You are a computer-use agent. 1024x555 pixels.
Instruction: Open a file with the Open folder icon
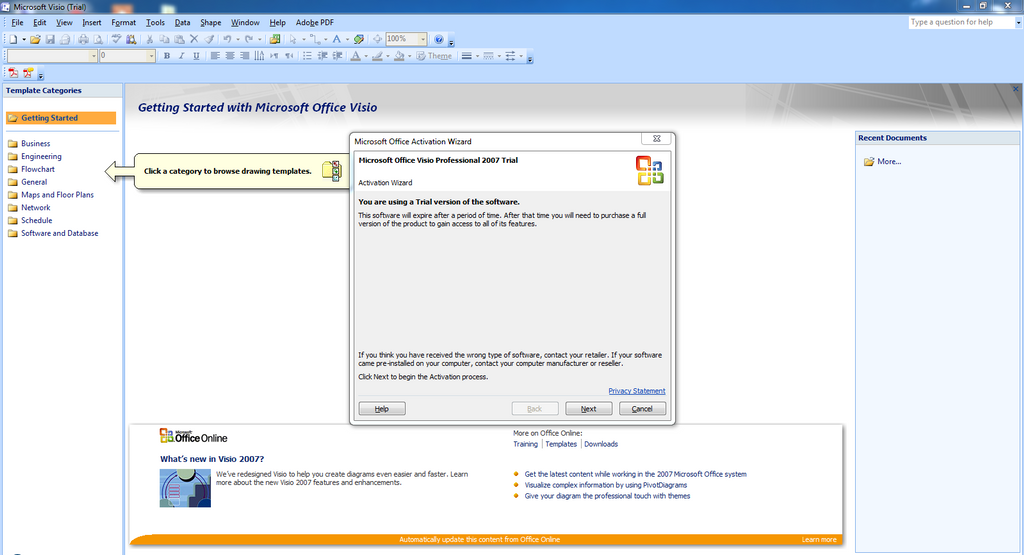click(x=35, y=39)
